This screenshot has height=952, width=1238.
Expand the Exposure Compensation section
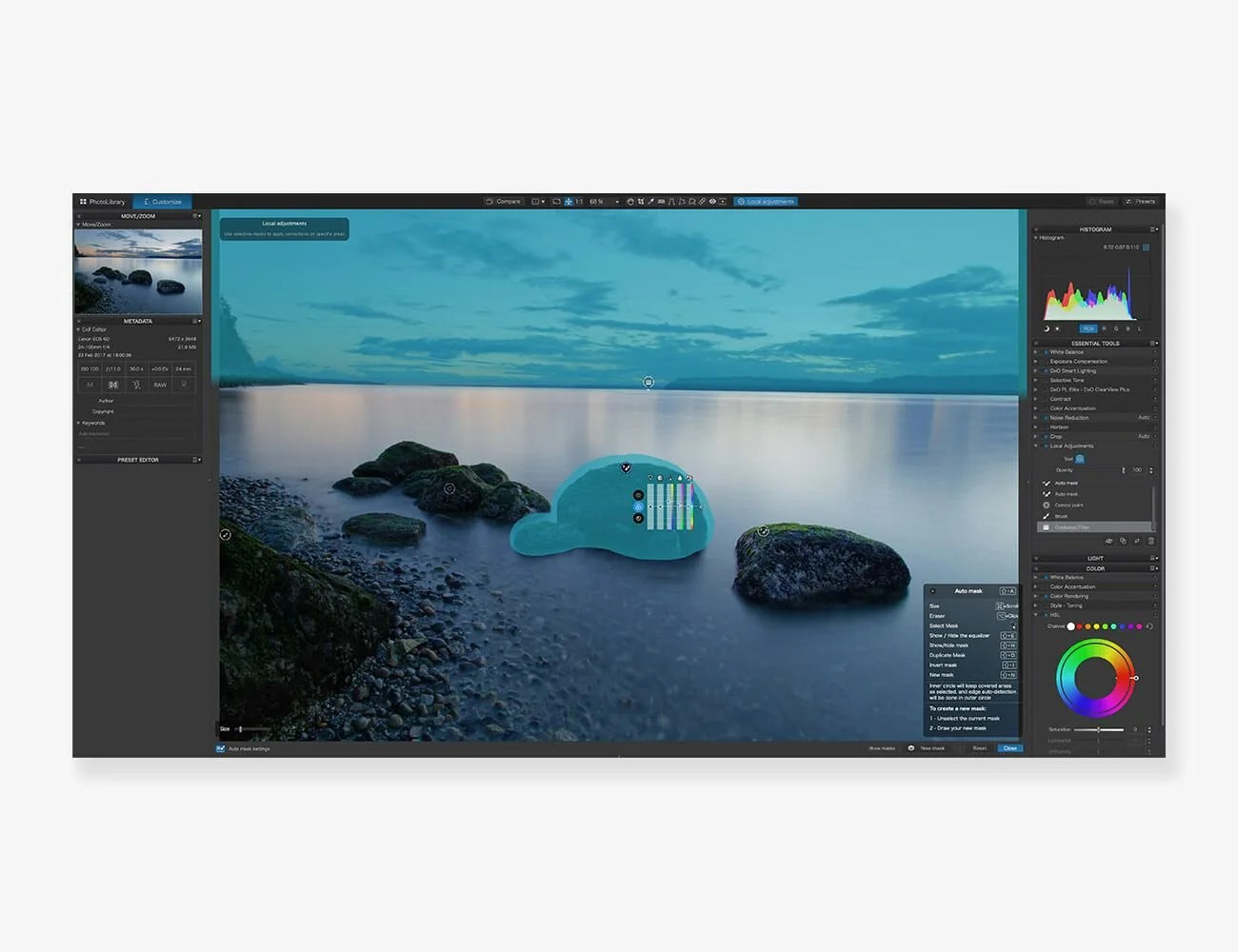click(x=1036, y=361)
